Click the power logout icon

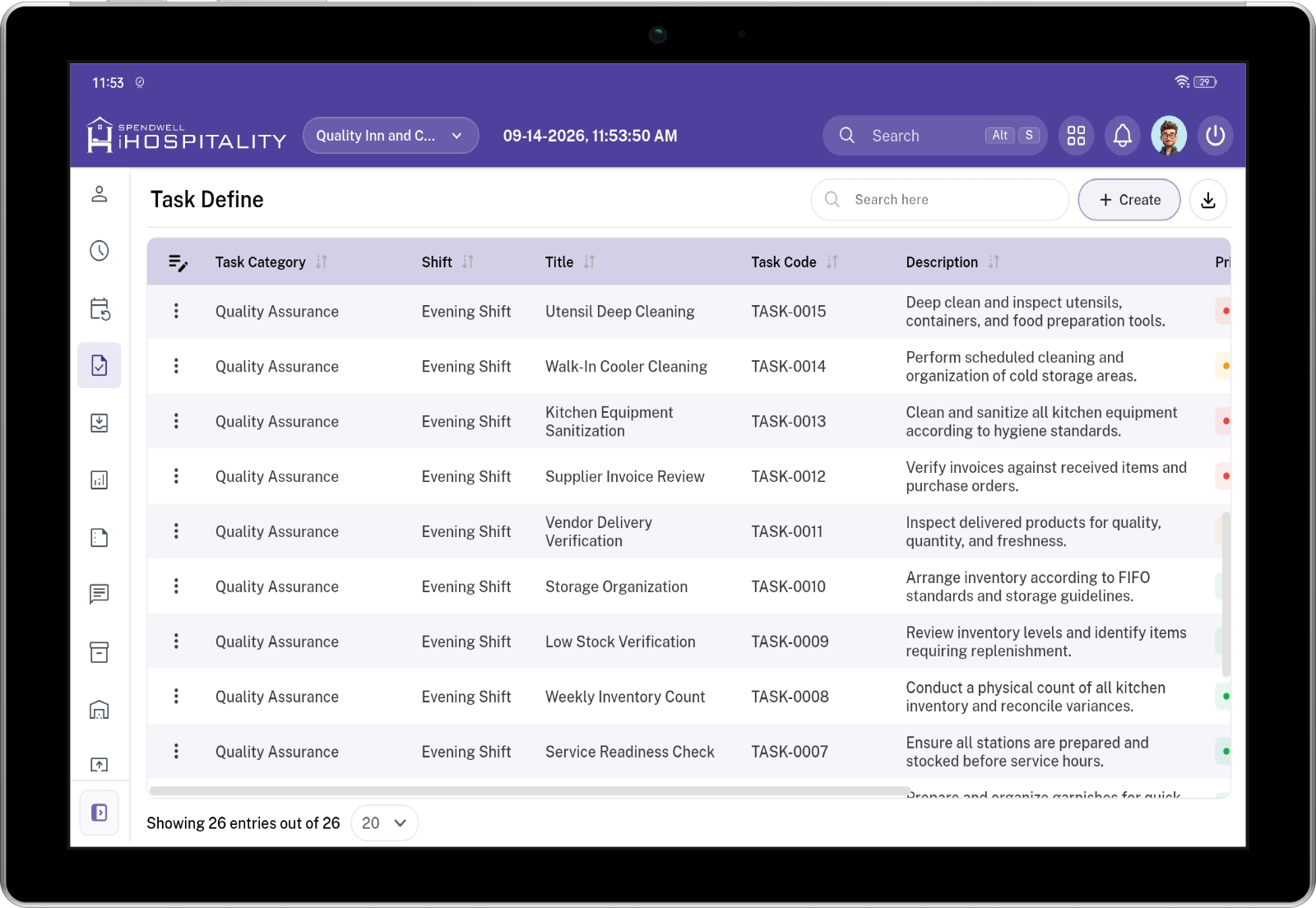tap(1215, 136)
